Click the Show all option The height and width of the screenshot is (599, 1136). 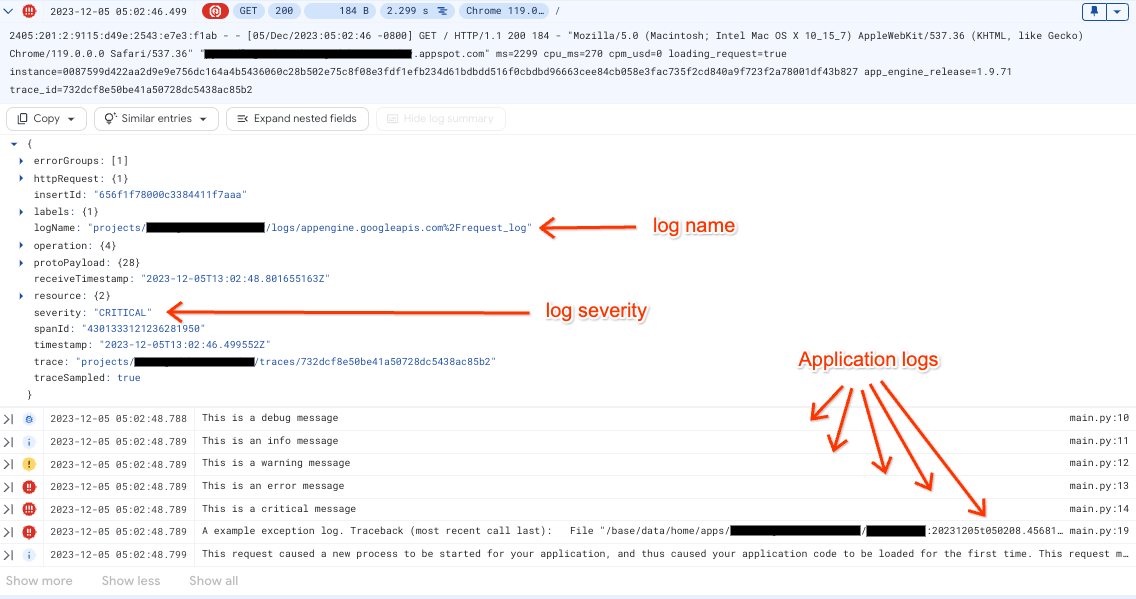[213, 580]
